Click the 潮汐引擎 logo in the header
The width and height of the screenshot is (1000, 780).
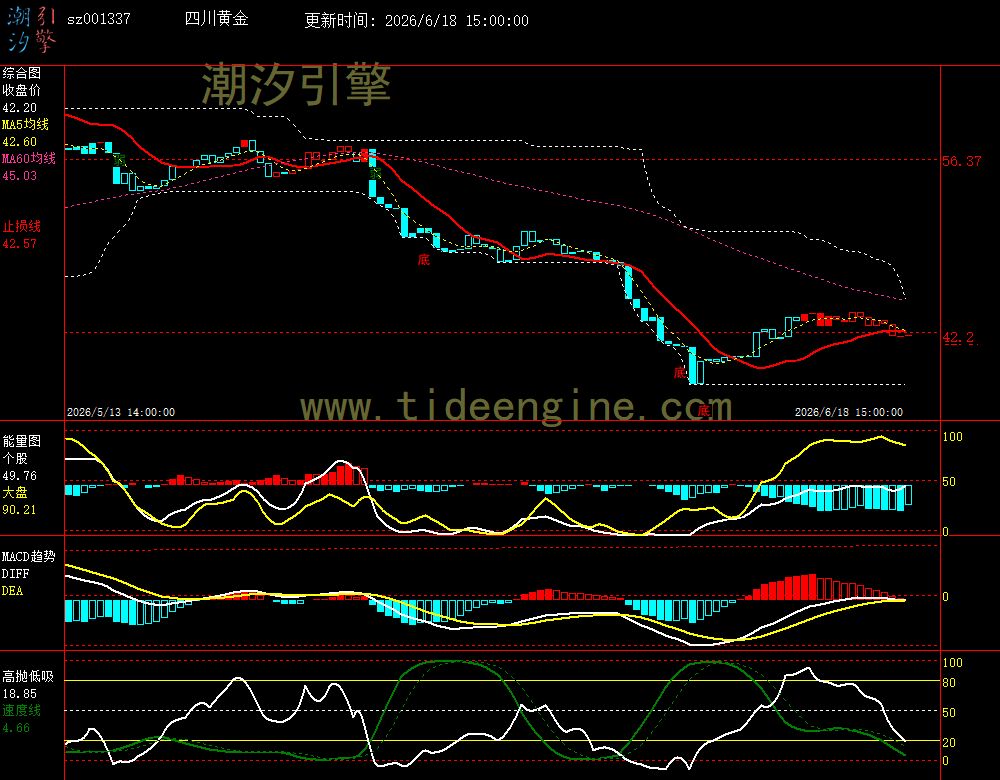pyautogui.click(x=31, y=30)
